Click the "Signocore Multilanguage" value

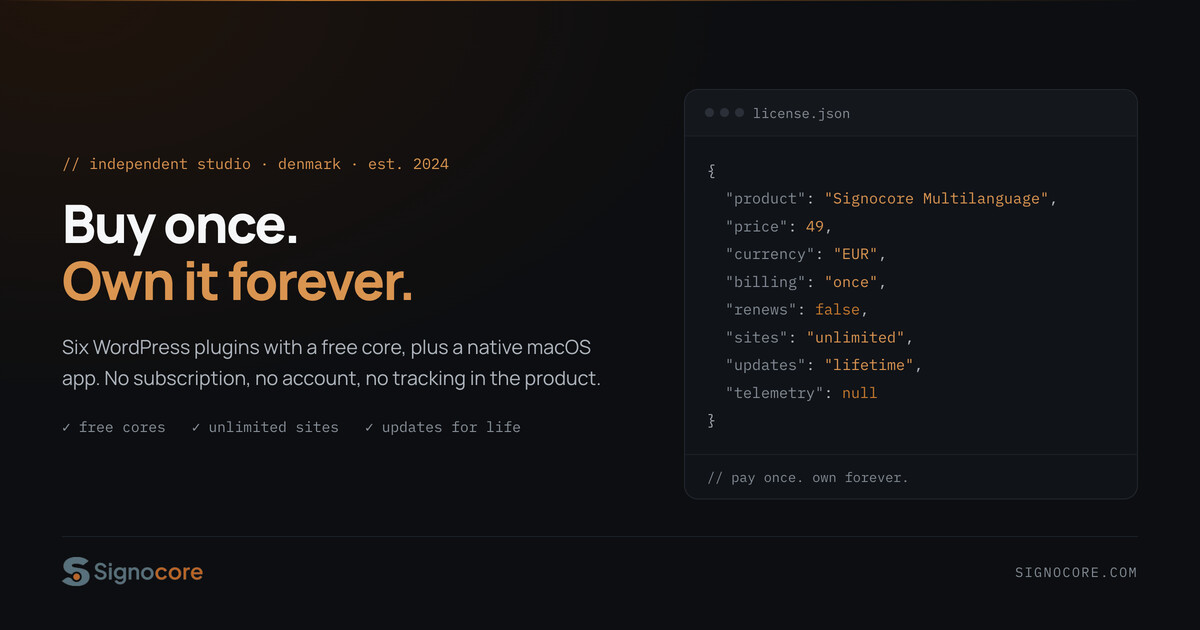pyautogui.click(x=937, y=198)
